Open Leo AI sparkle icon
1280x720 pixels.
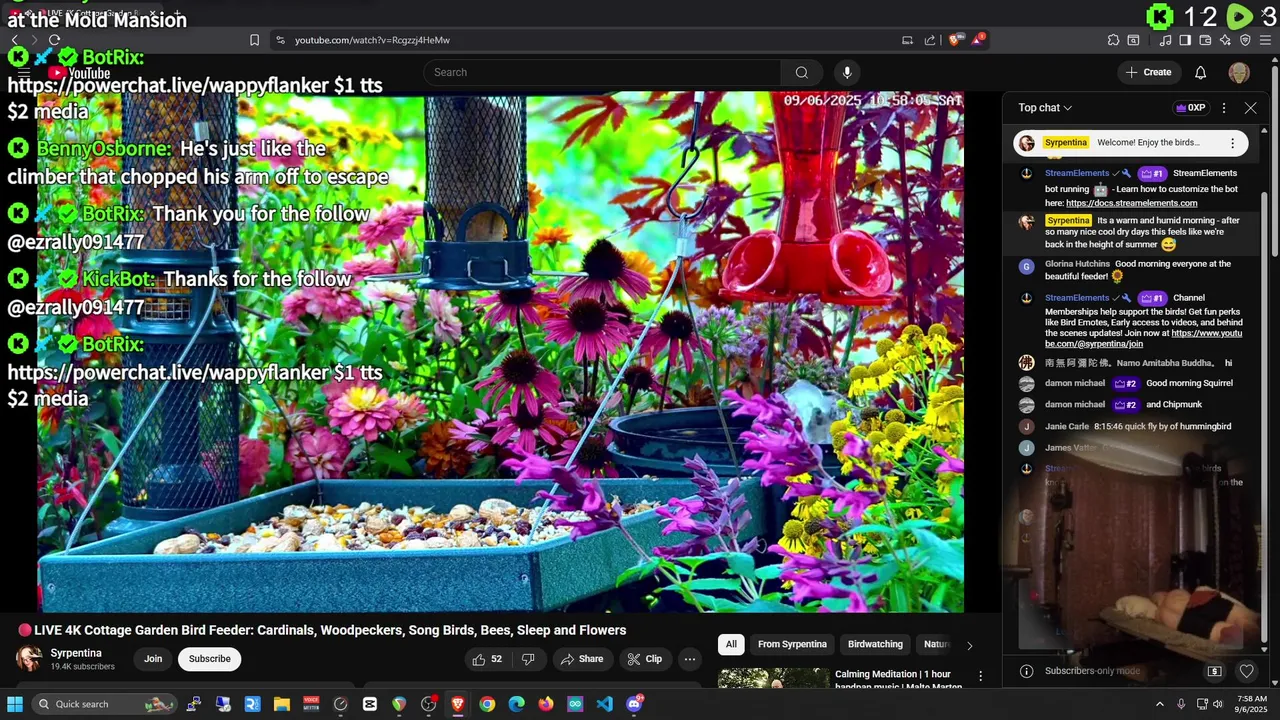pos(1225,40)
